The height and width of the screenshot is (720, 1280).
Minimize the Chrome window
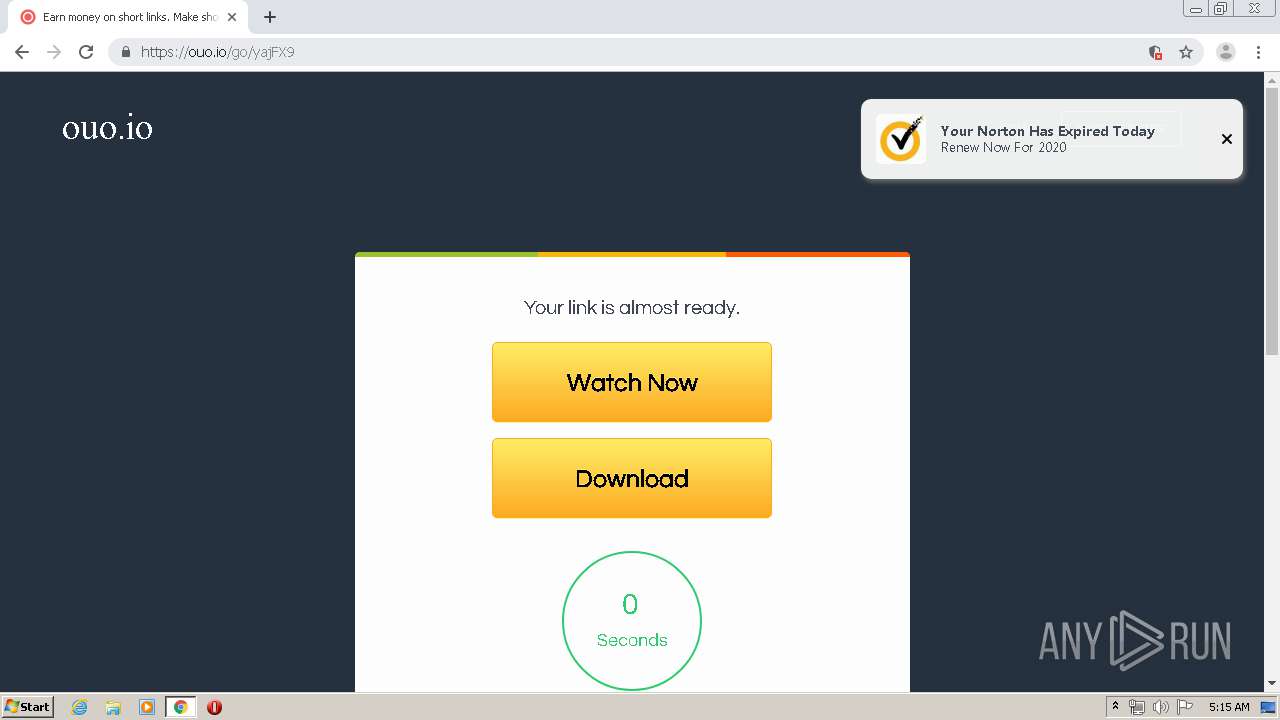1196,9
